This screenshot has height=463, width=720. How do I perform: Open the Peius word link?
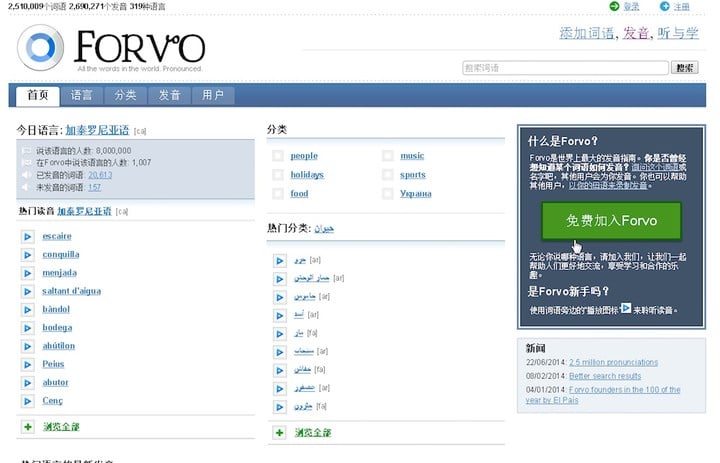pyautogui.click(x=53, y=364)
